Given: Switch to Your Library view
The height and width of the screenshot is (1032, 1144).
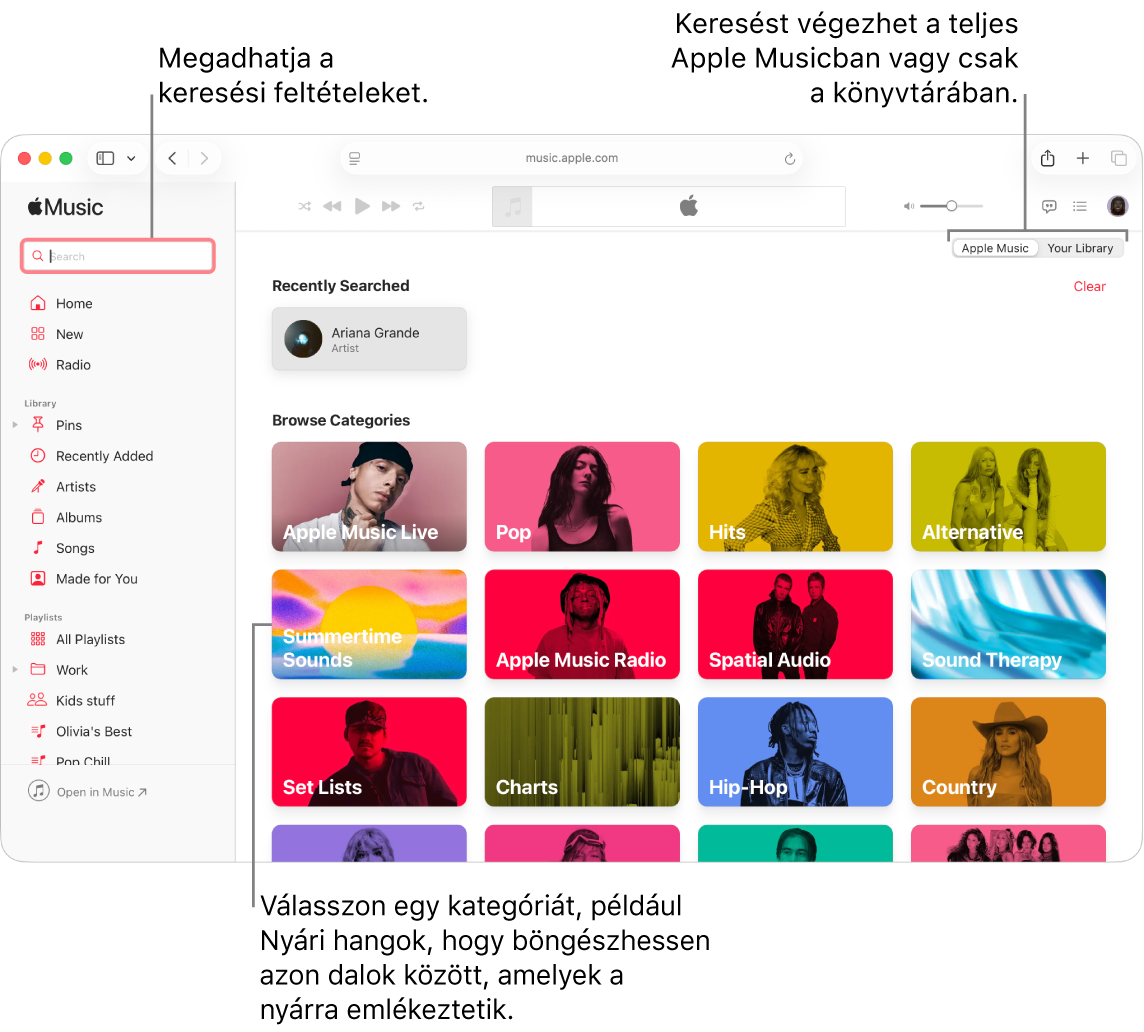Looking at the screenshot, I should click(1081, 247).
